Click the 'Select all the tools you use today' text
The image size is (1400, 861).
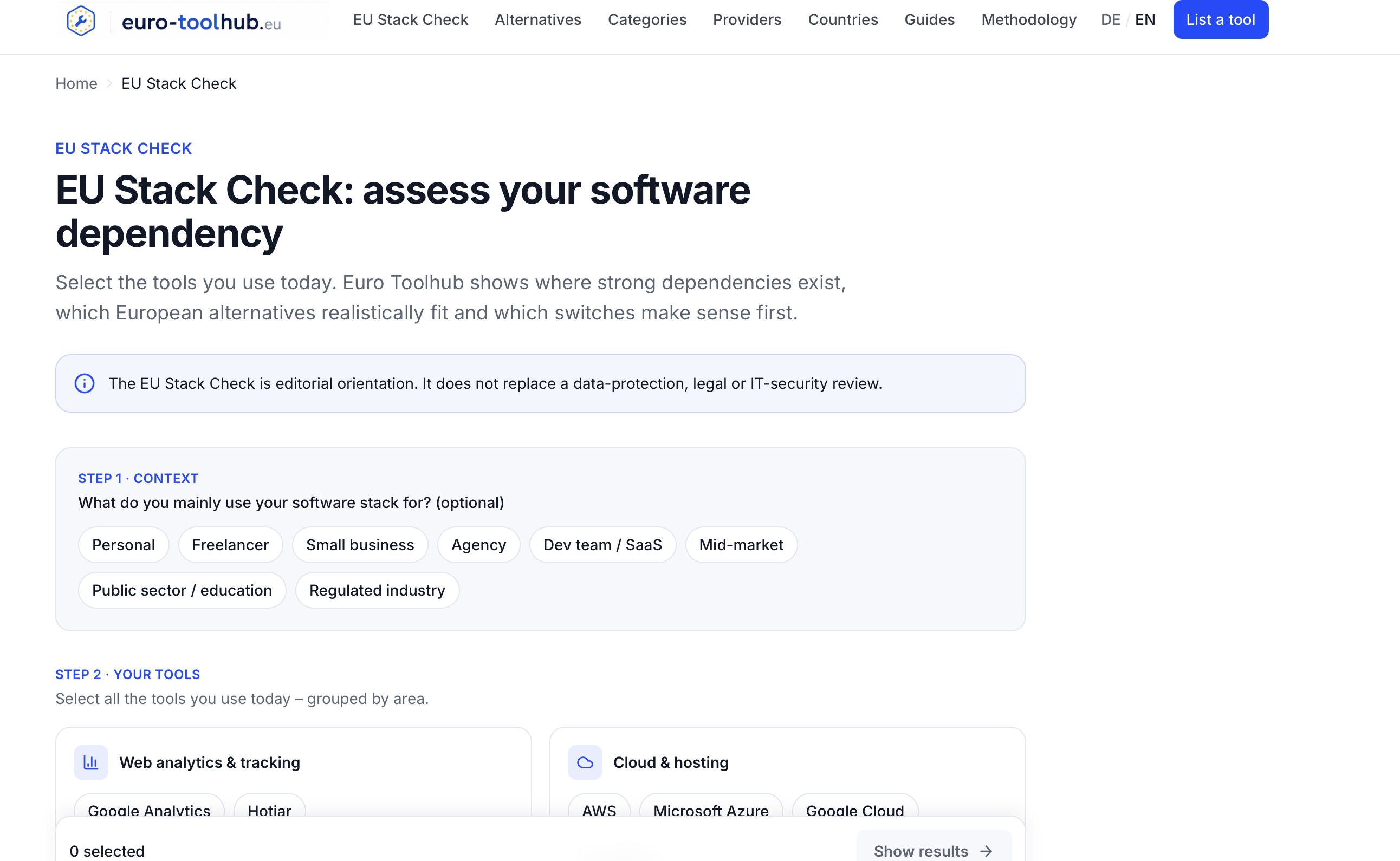(242, 699)
